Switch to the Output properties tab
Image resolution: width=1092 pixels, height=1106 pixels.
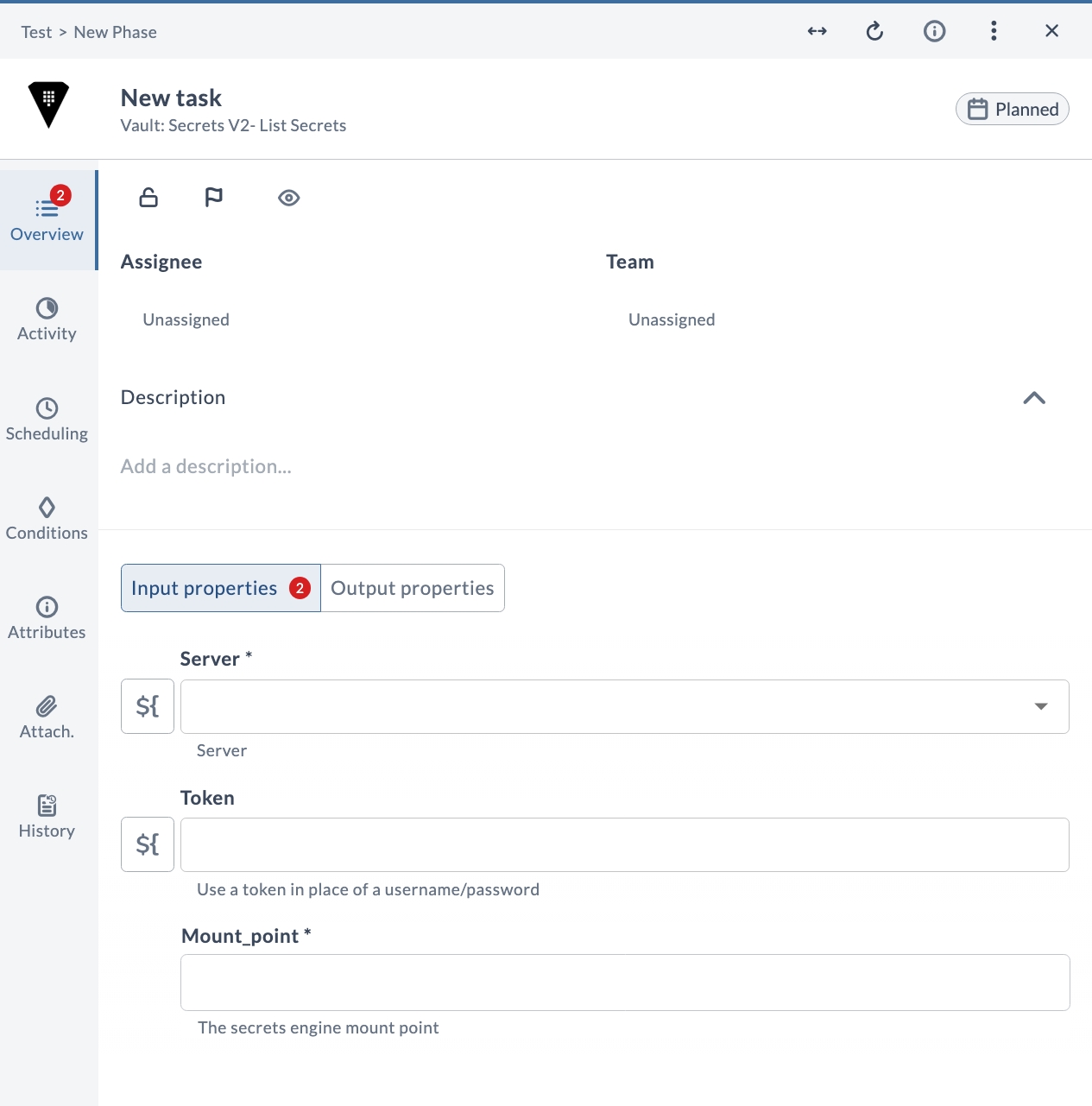413,588
